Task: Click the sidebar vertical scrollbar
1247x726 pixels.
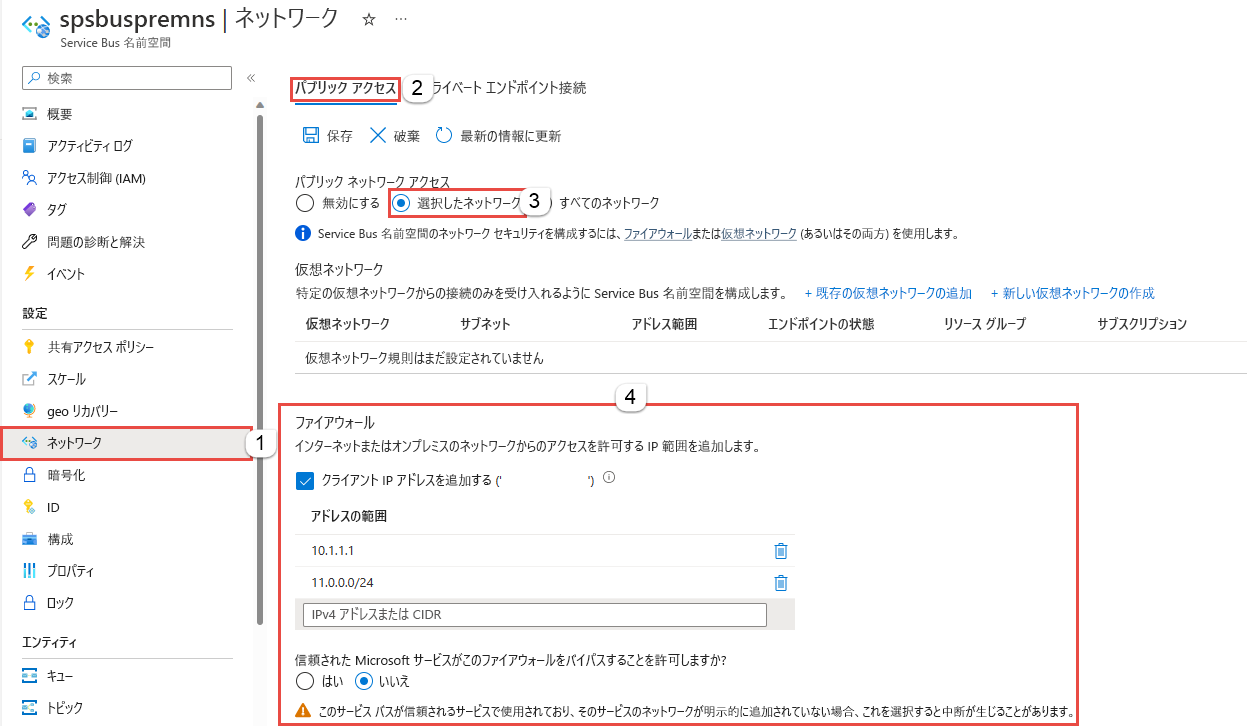Action: [259, 370]
